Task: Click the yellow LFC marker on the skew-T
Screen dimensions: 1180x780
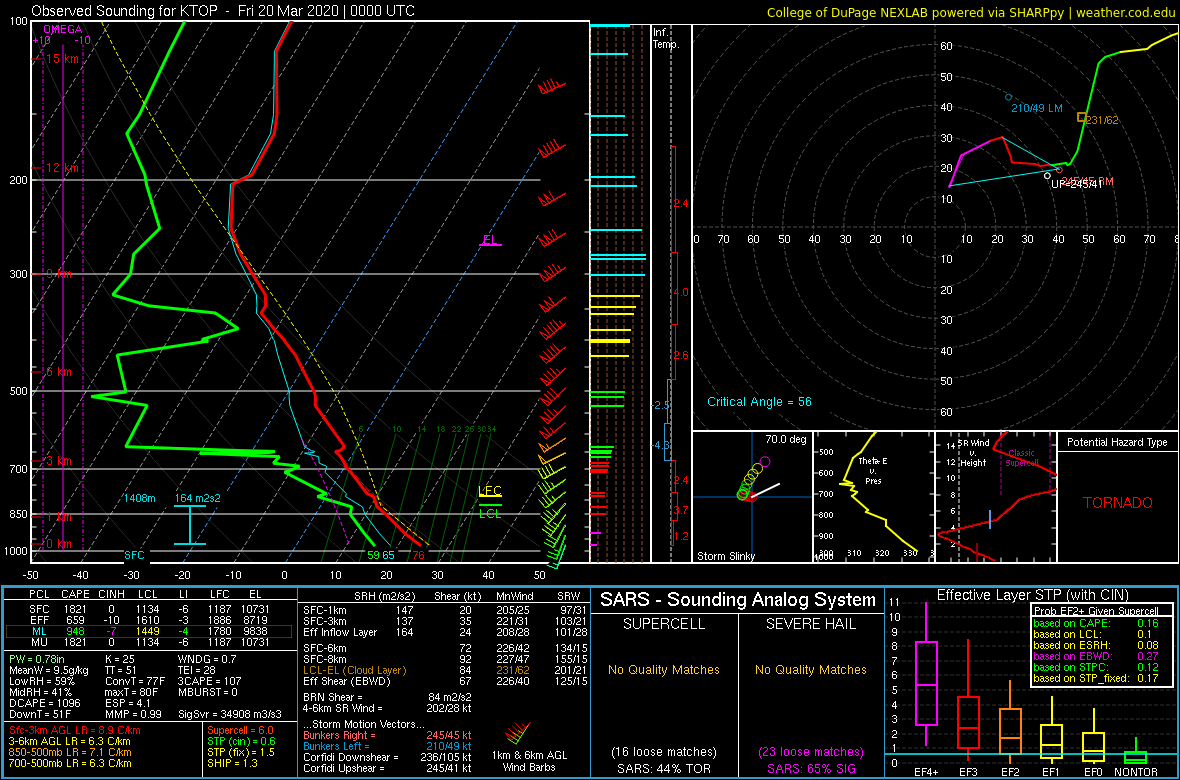Action: coord(490,492)
